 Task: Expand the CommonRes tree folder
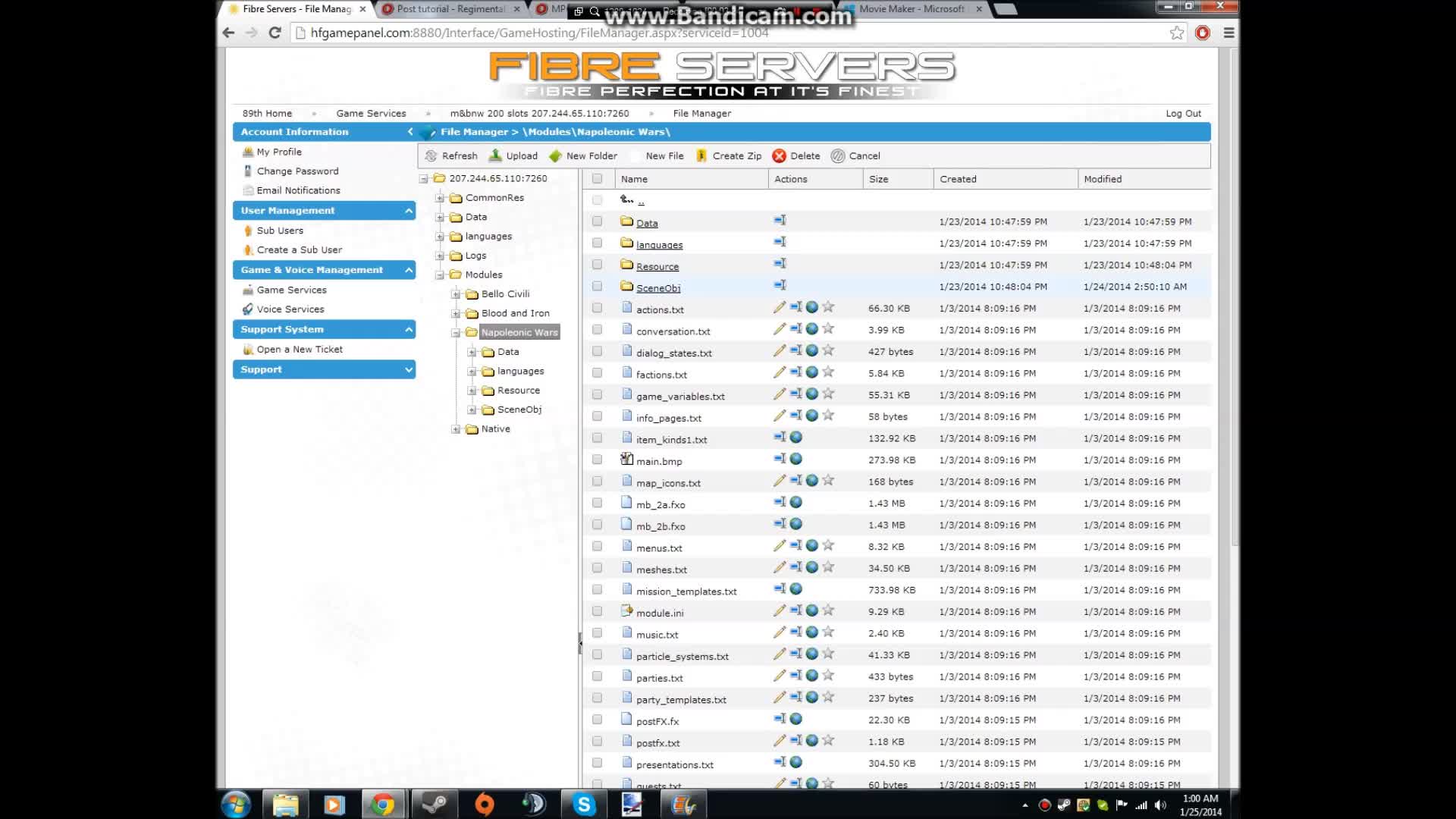point(440,198)
